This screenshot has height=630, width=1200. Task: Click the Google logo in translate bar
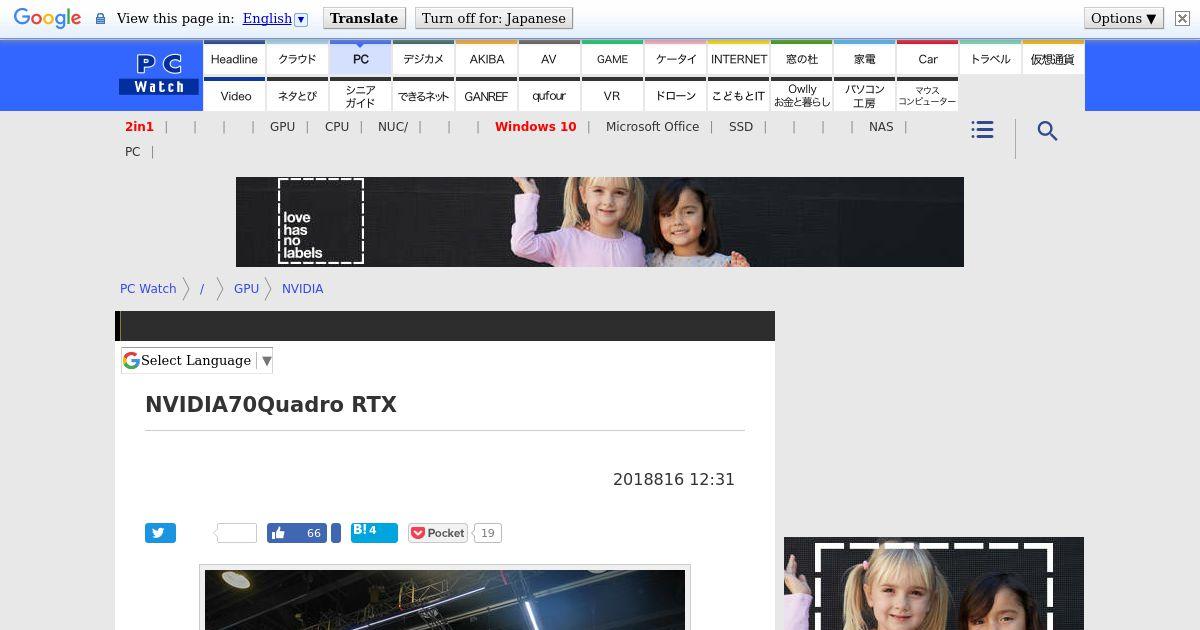pyautogui.click(x=47, y=18)
